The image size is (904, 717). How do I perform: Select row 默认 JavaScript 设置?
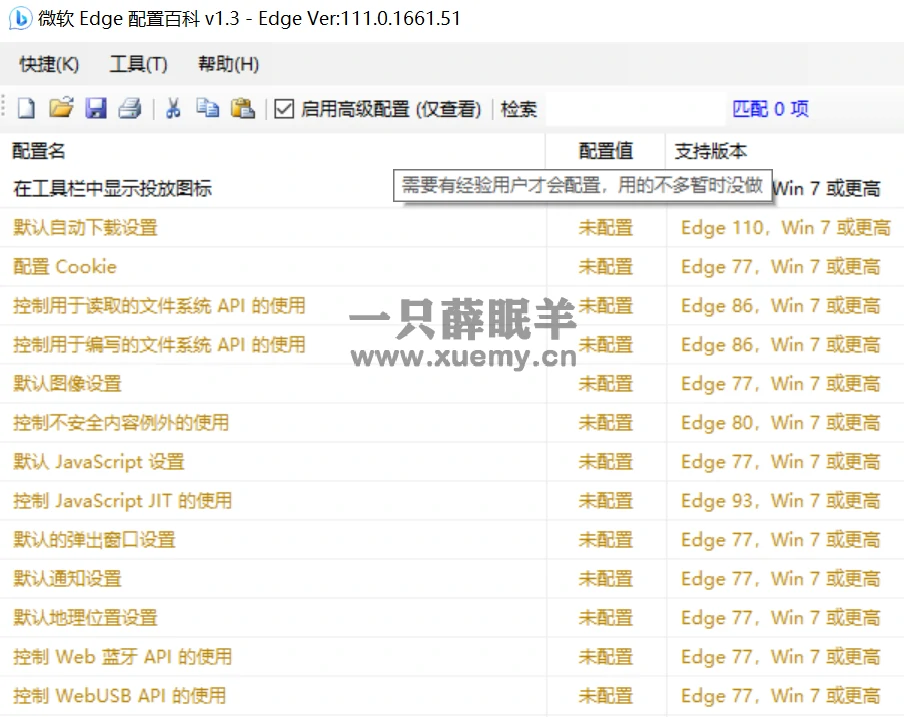pyautogui.click(x=452, y=462)
